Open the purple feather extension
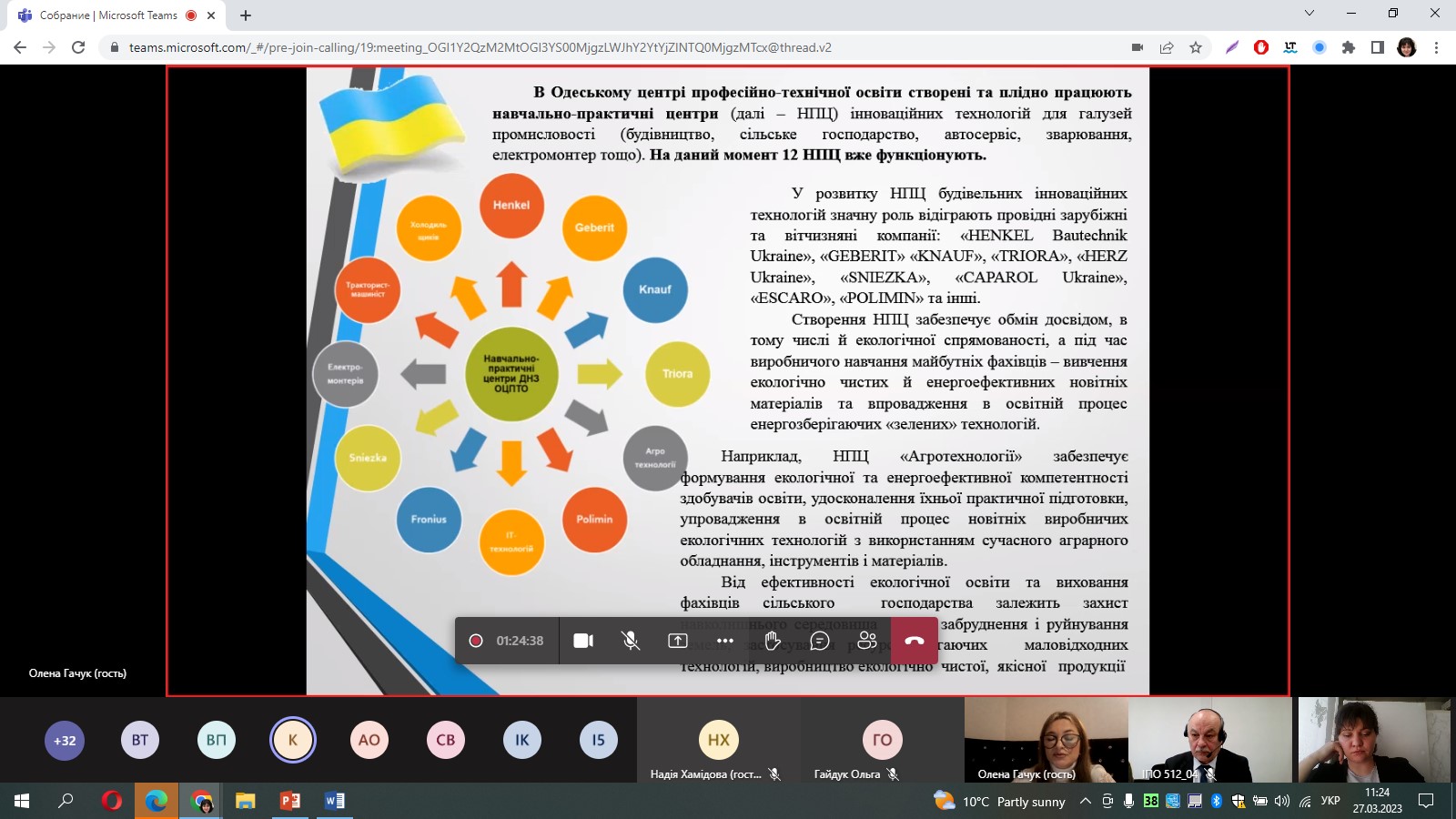 pos(1232,47)
